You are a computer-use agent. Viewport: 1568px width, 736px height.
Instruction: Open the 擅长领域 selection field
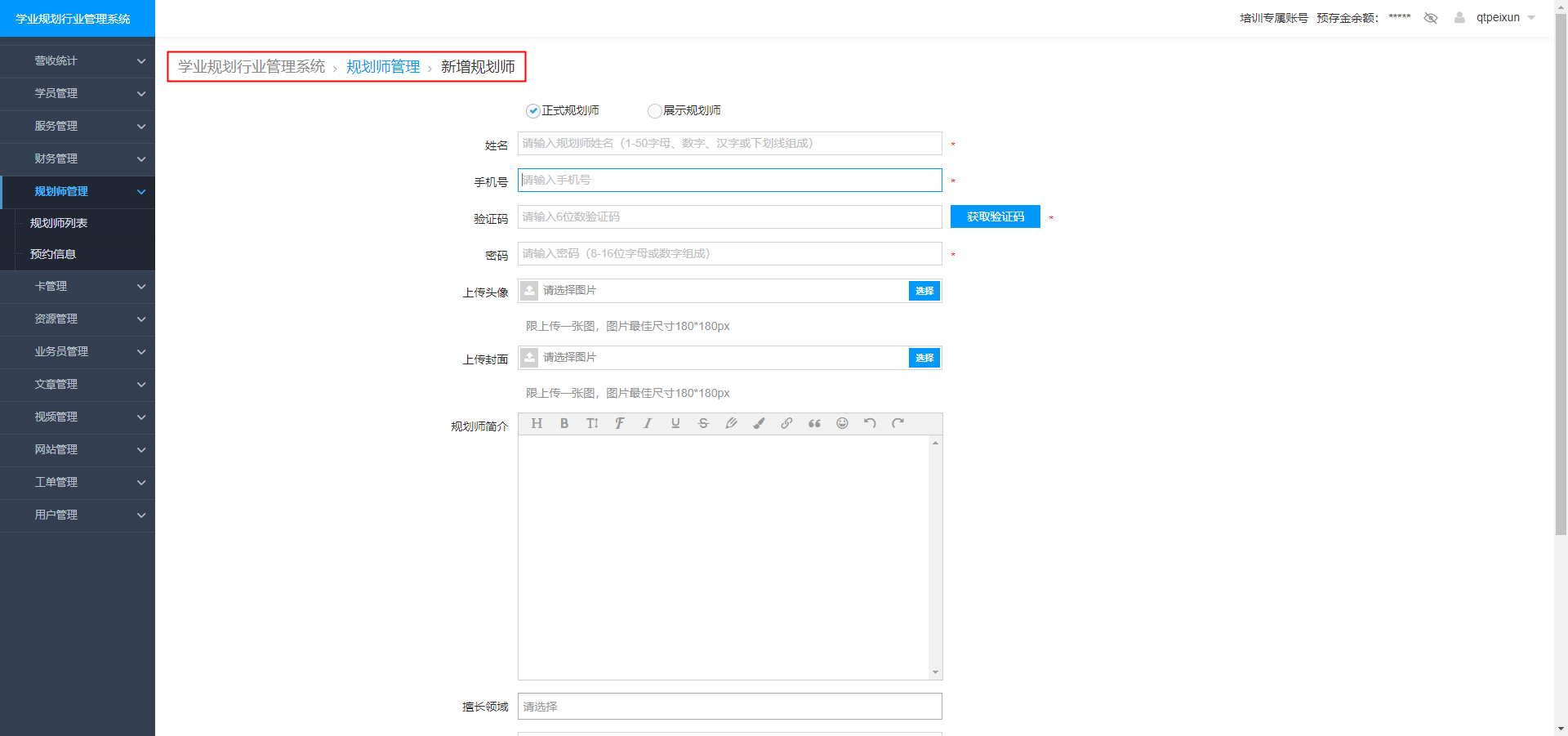click(729, 706)
